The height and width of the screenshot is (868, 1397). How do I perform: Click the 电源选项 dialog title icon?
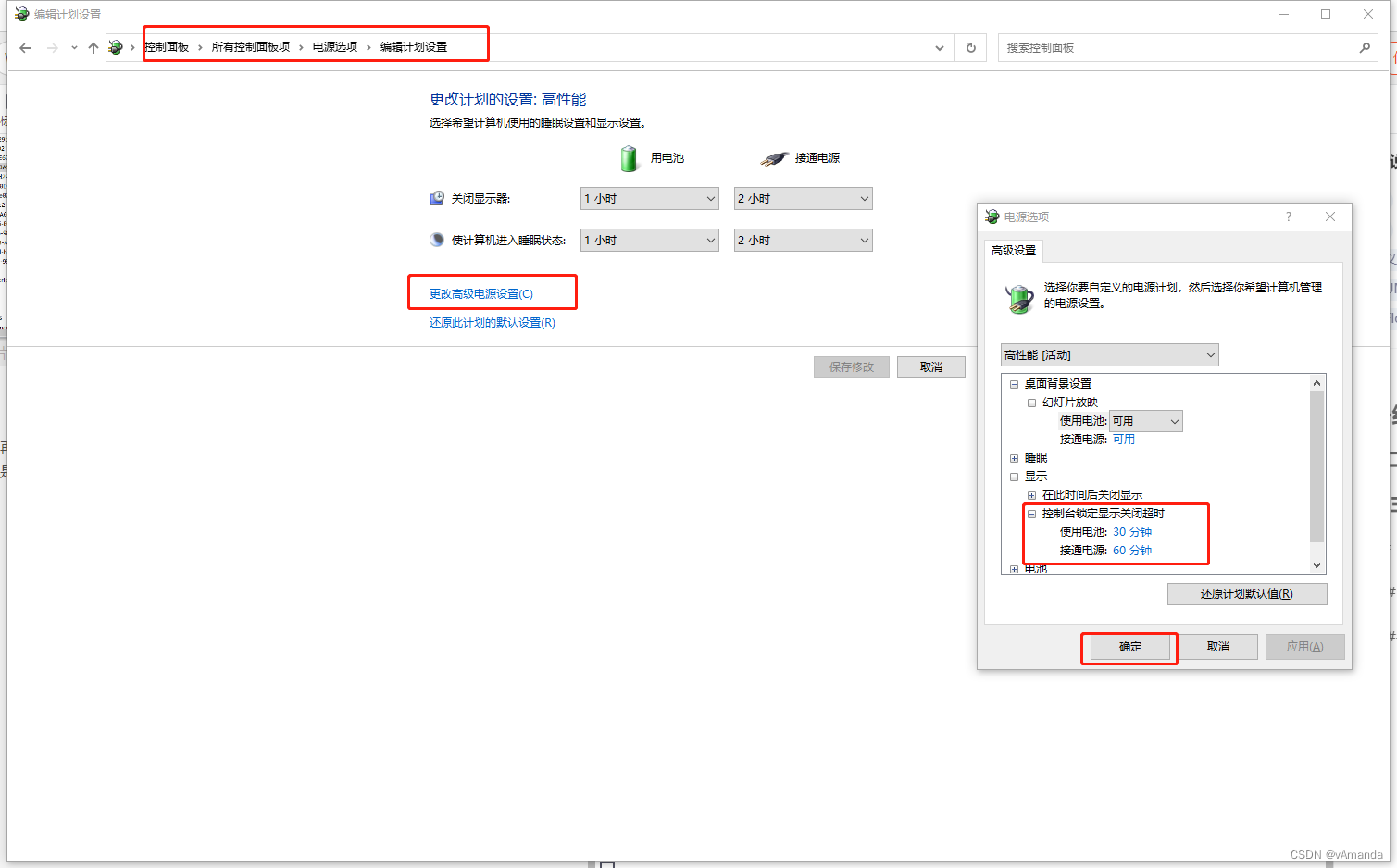(992, 217)
